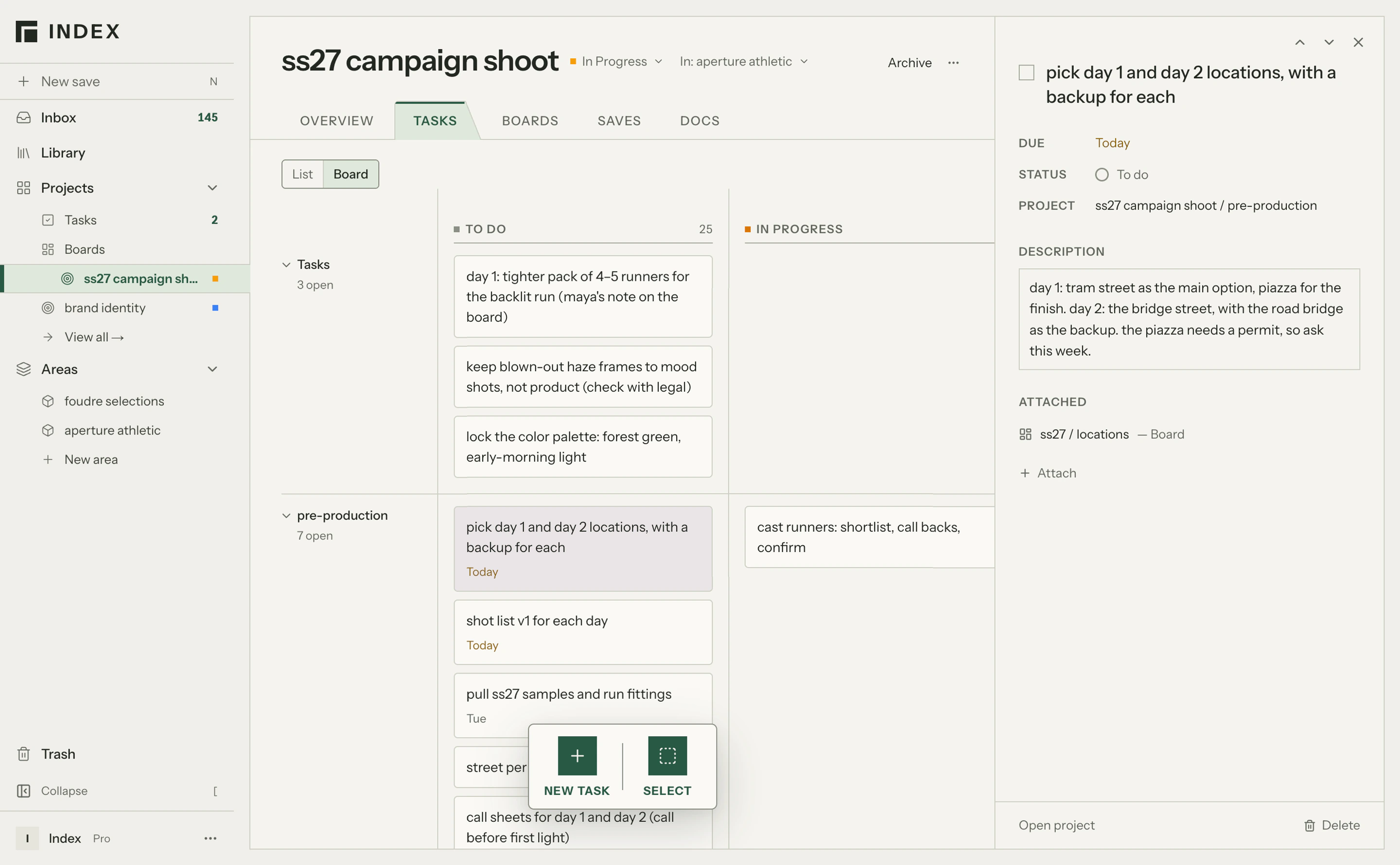The image size is (1400, 865).
Task: Switch to the BOARDS tab
Action: pyautogui.click(x=530, y=121)
